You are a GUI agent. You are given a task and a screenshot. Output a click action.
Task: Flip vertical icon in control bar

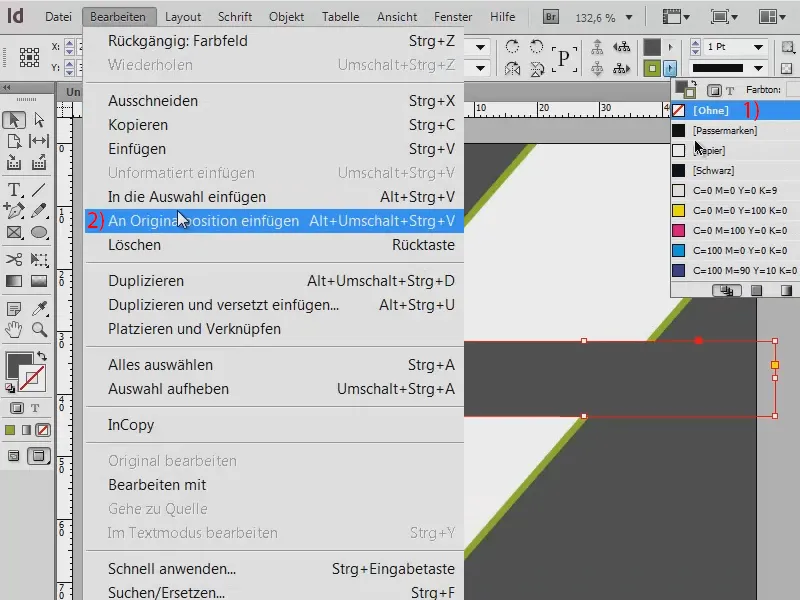click(x=536, y=68)
